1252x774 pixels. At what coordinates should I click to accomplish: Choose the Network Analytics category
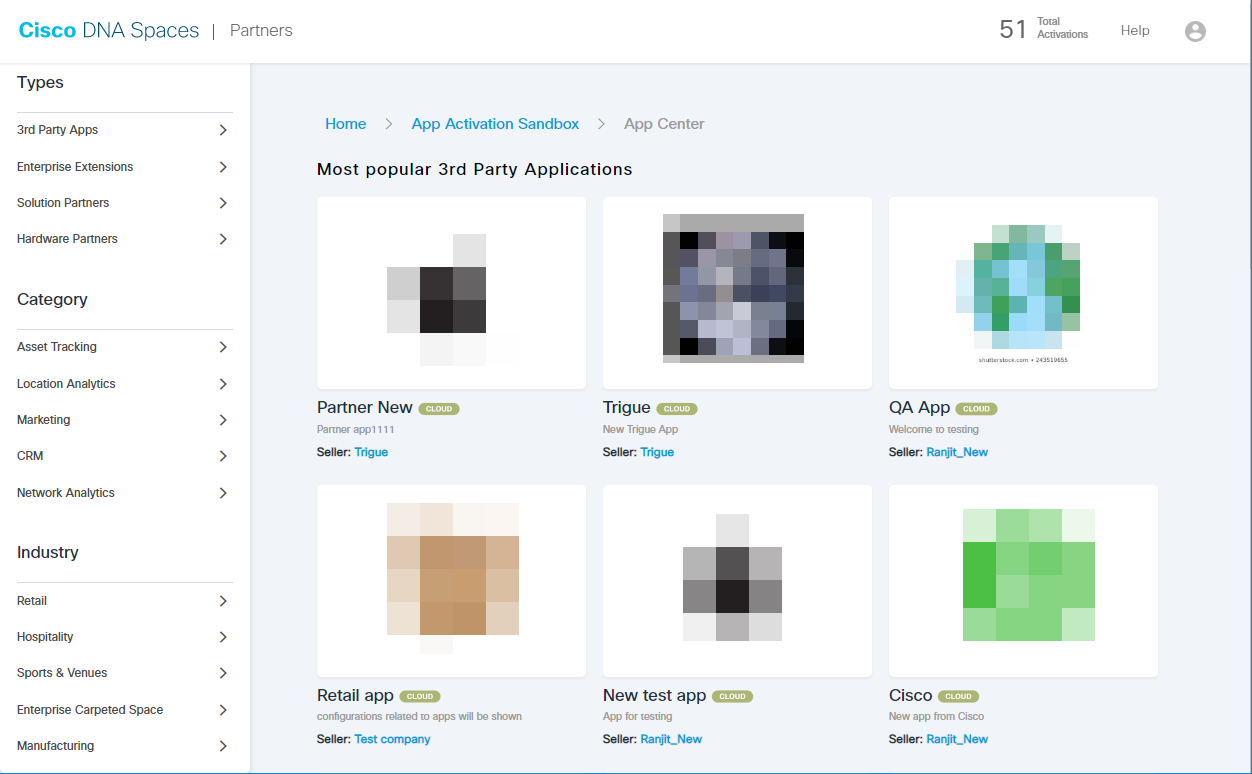66,493
